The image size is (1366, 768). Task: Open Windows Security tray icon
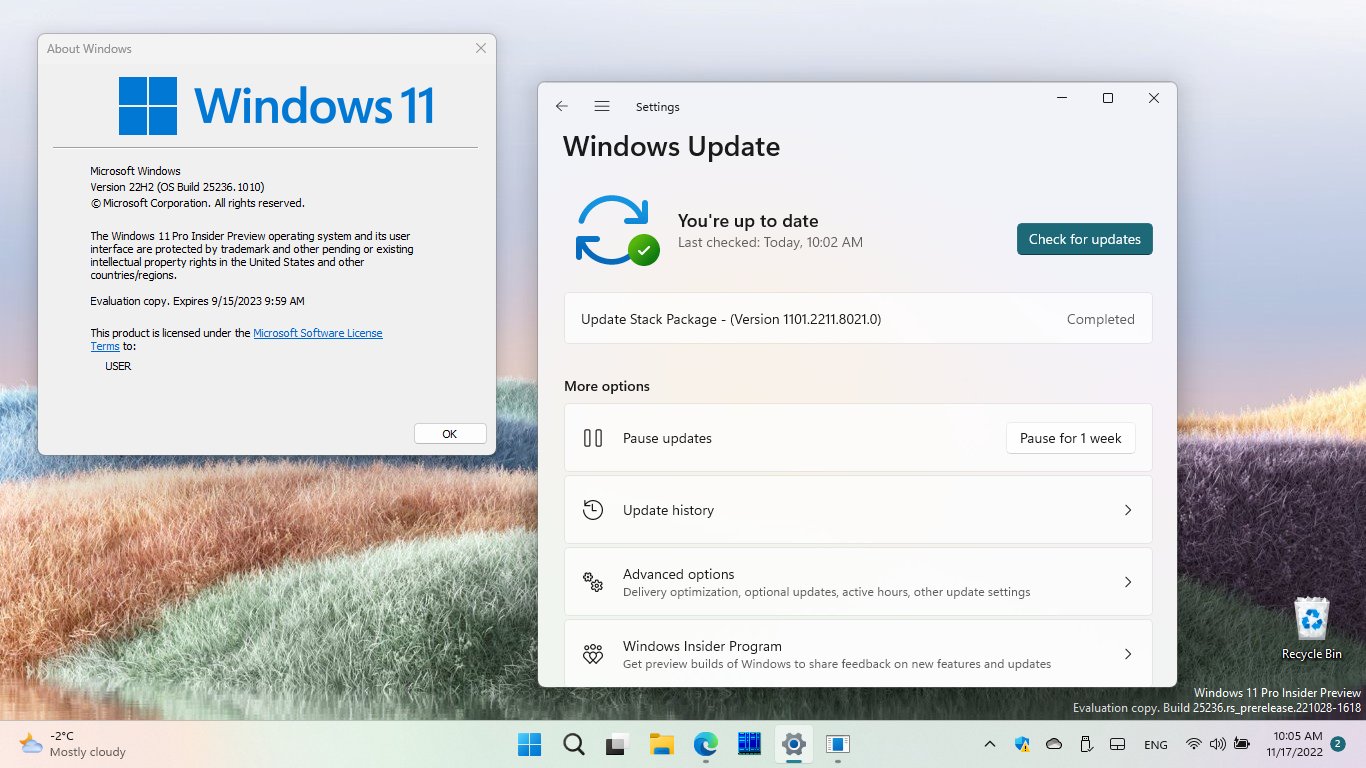coord(1022,744)
